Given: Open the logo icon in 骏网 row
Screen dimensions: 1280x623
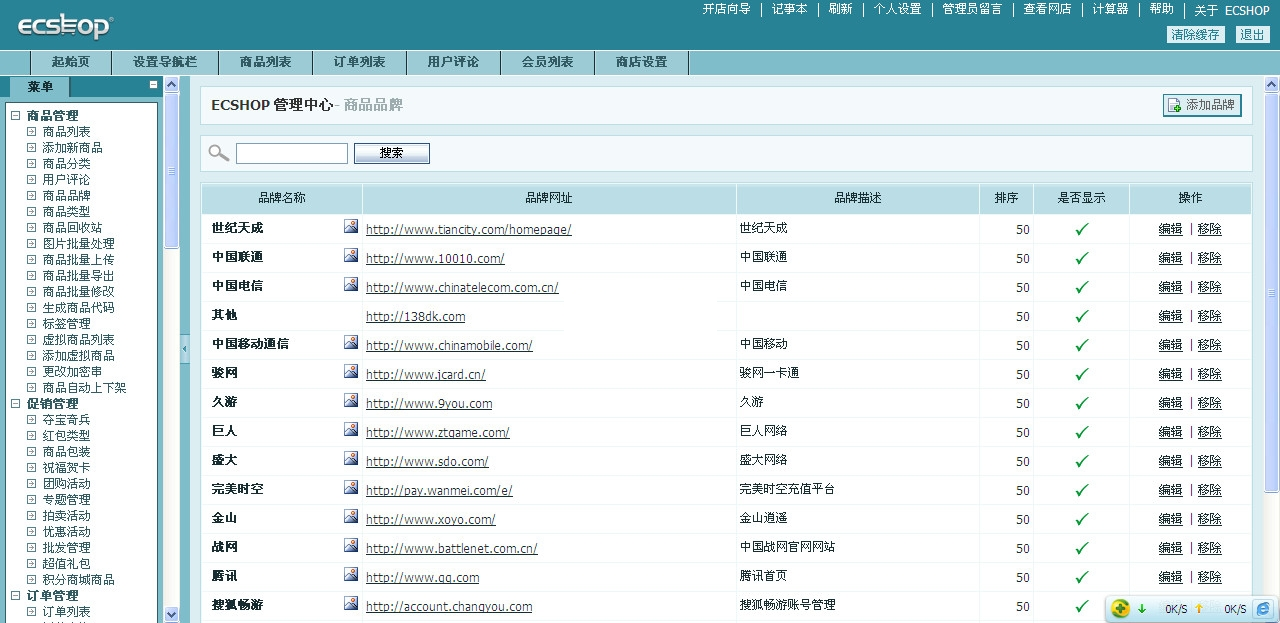Looking at the screenshot, I should [x=351, y=371].
